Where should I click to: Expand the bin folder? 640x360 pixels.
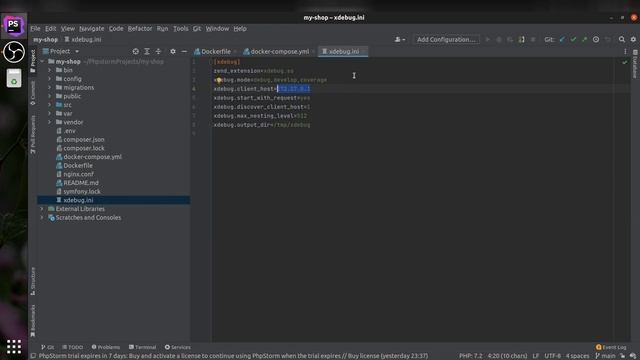(x=50, y=70)
